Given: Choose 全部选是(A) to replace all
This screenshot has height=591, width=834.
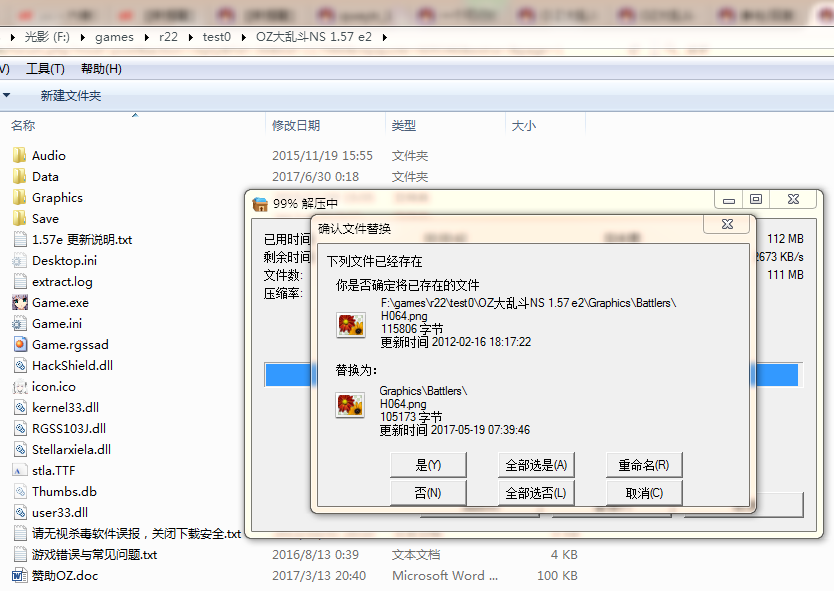Looking at the screenshot, I should pos(536,465).
